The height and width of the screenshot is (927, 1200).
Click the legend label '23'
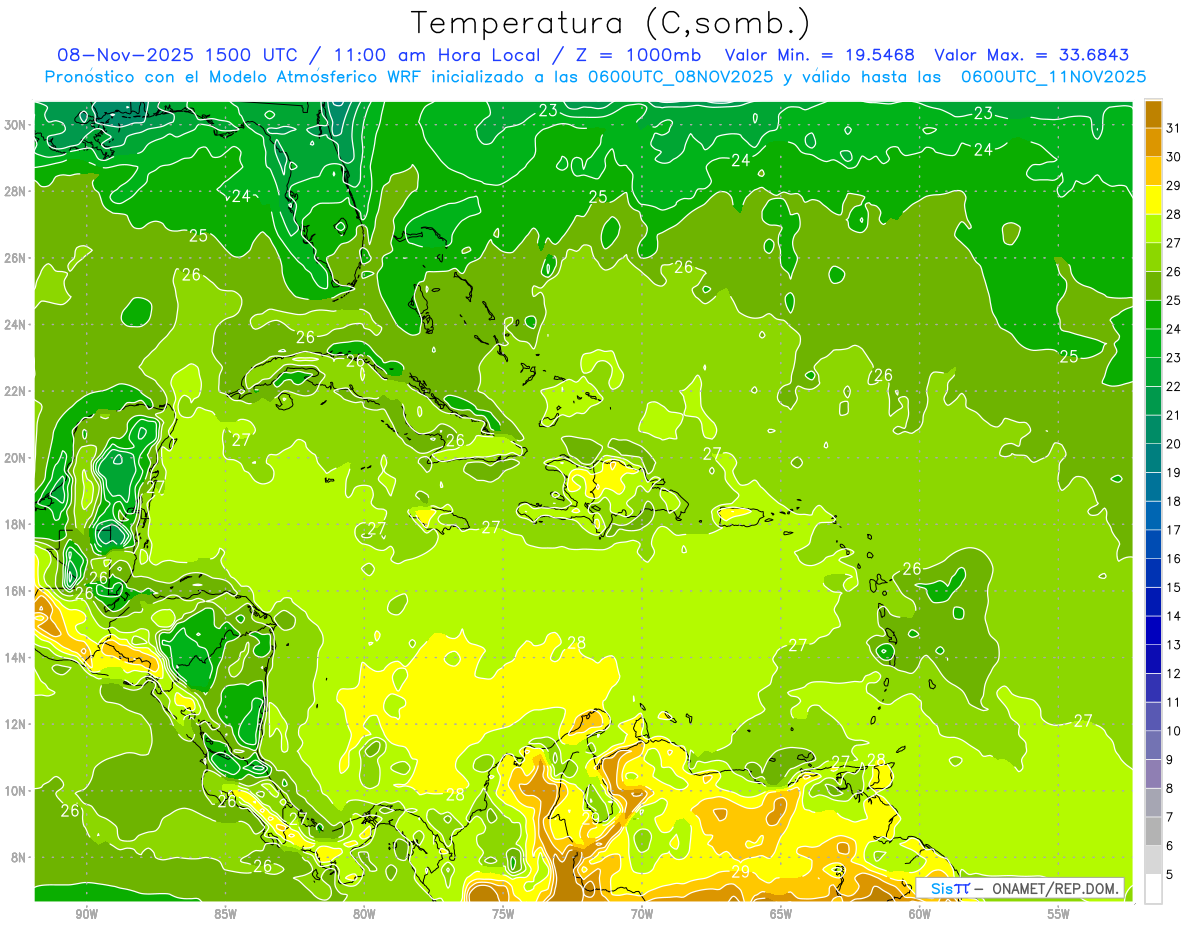point(1173,358)
